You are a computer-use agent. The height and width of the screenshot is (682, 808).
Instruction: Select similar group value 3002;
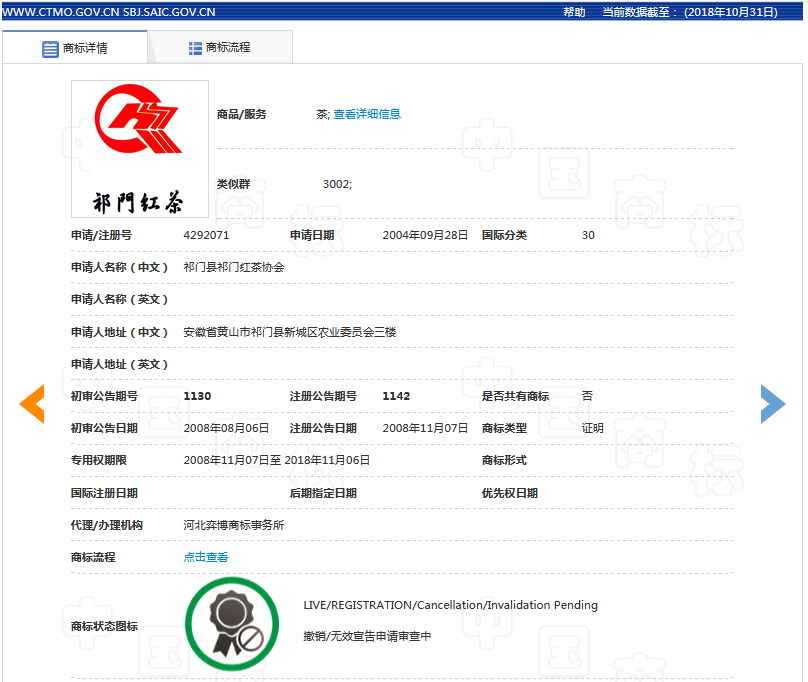(338, 184)
